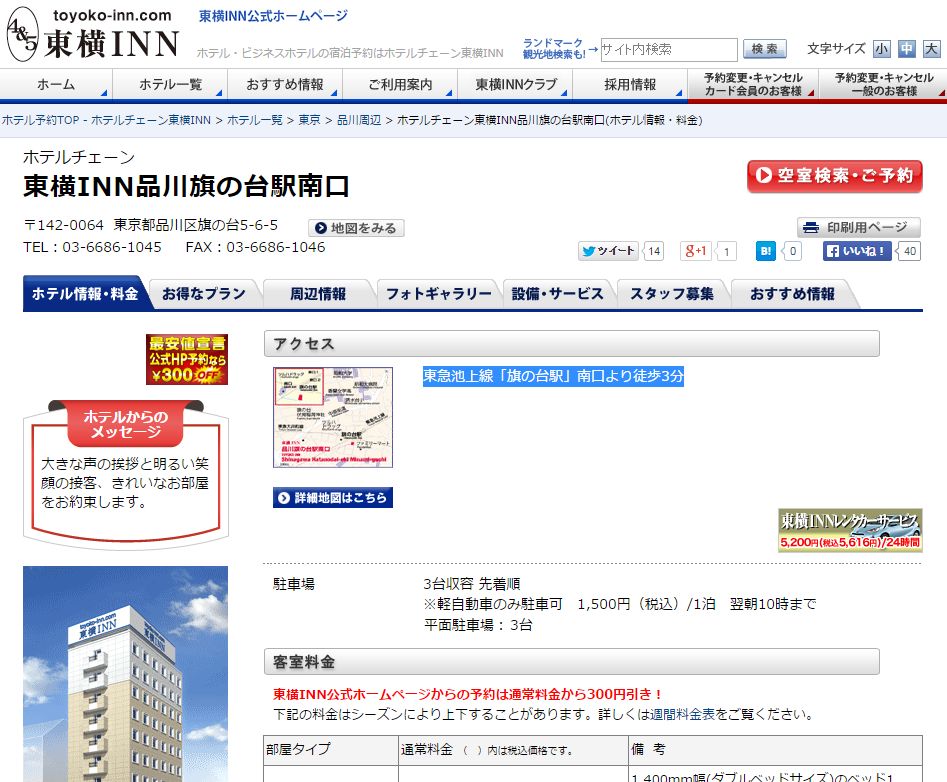The height and width of the screenshot is (782, 947).
Task: Click breadcrumb ホテル予約TOP - ホテルチェーン東横INN
Action: pyautogui.click(x=106, y=120)
